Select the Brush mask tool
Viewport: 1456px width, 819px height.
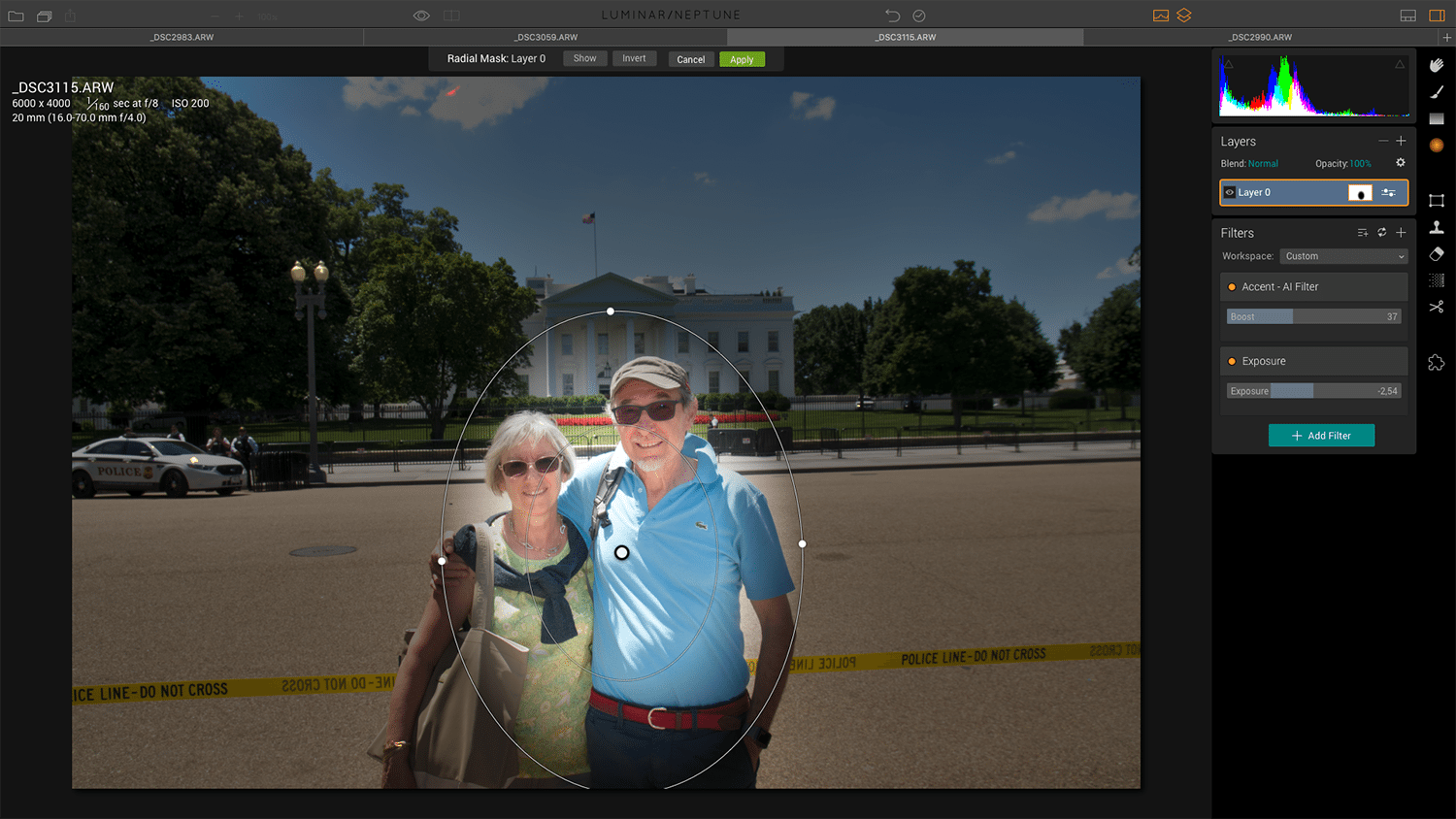point(1437,92)
